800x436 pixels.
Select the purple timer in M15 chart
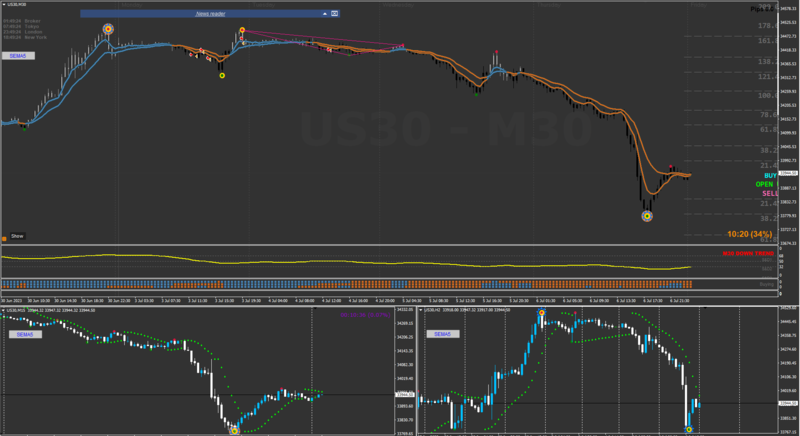[x=365, y=315]
